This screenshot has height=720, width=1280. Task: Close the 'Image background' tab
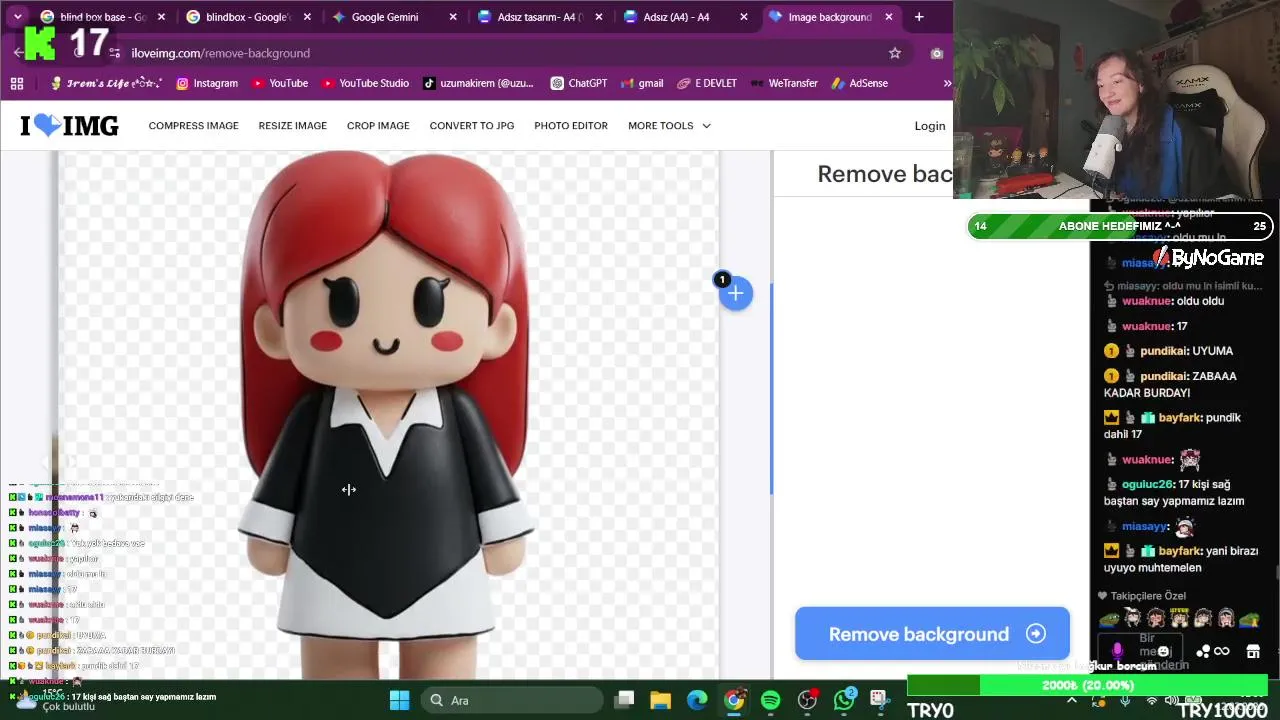point(889,17)
